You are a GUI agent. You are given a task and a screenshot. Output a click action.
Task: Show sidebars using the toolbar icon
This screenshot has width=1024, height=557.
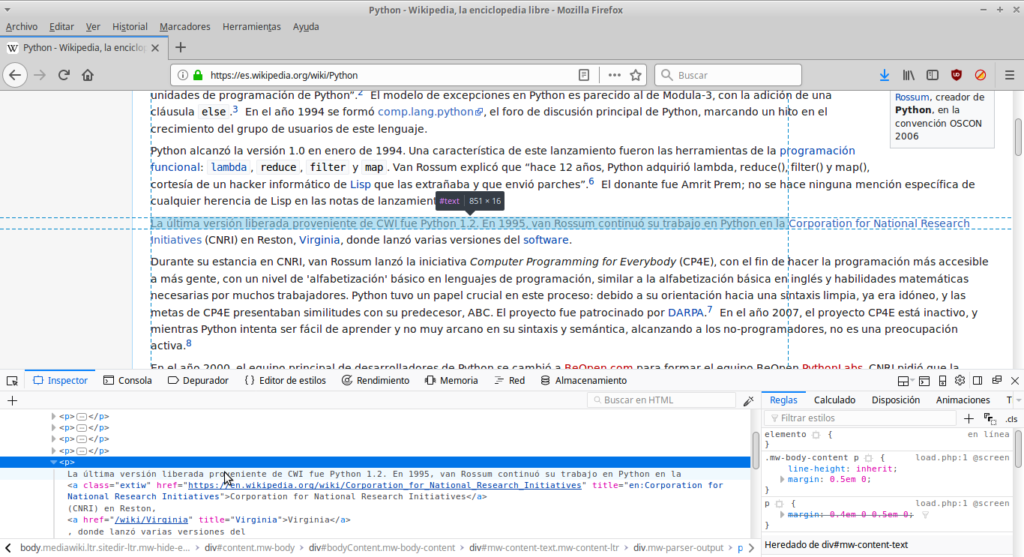point(933,75)
